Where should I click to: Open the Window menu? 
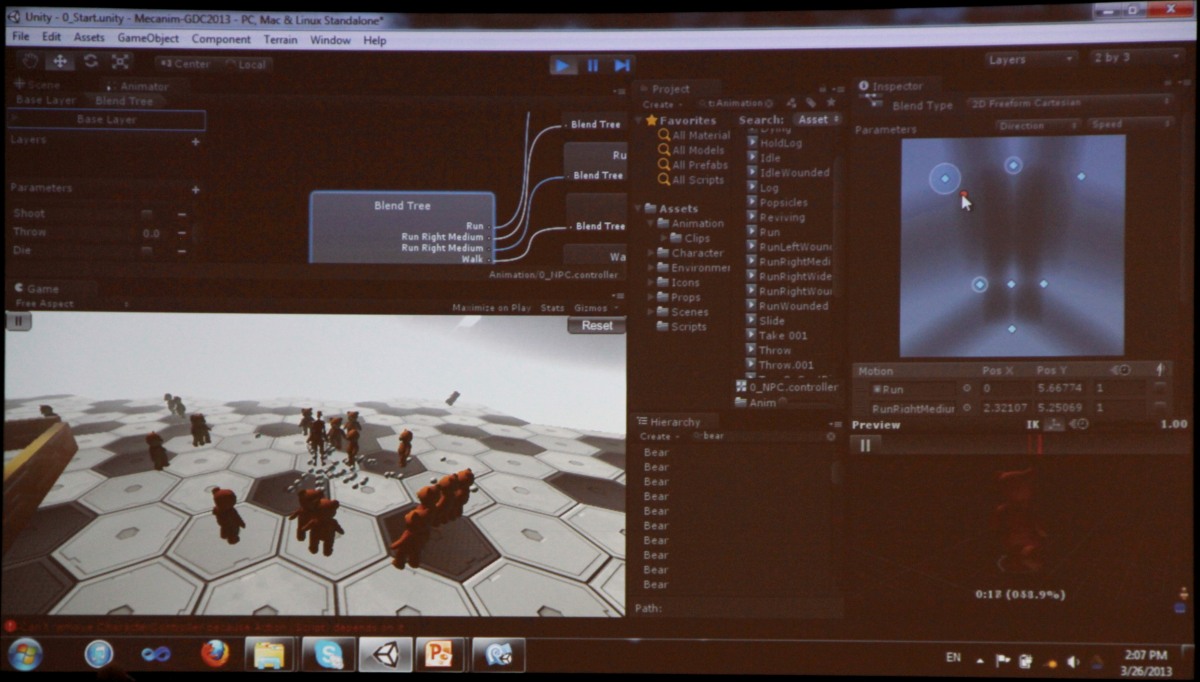(x=330, y=41)
